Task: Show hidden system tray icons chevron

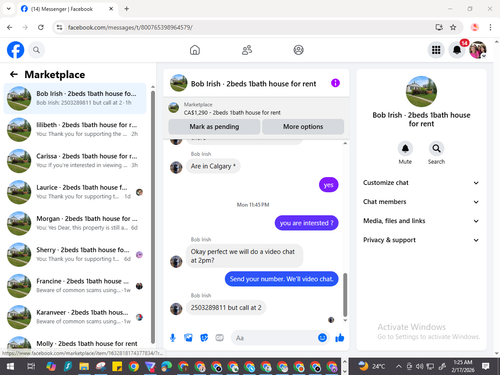Action: 399,367
